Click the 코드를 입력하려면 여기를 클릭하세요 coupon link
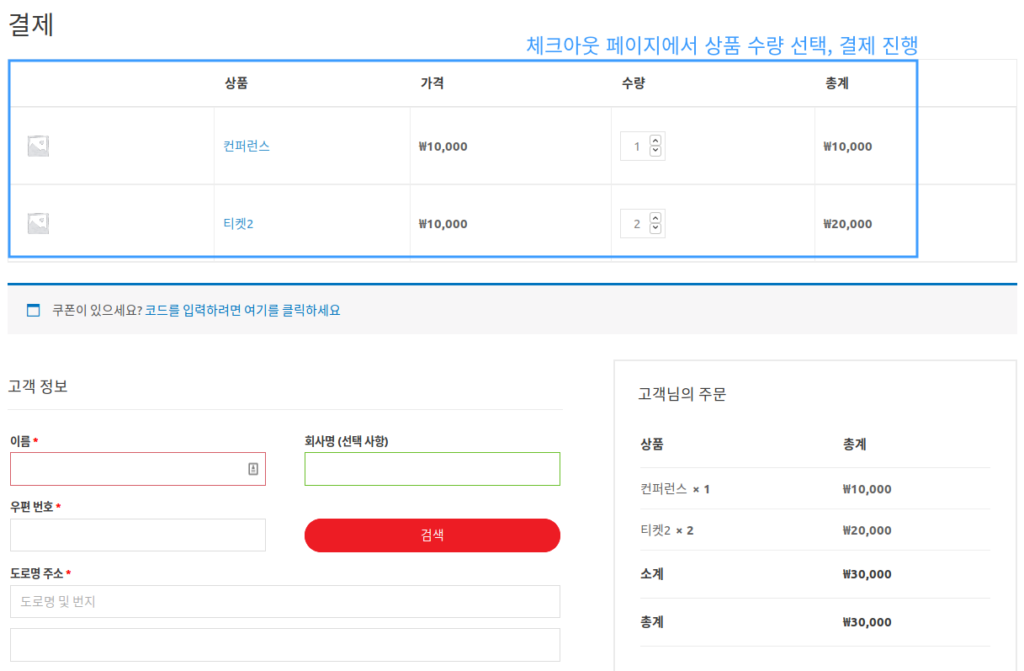 click(x=242, y=311)
